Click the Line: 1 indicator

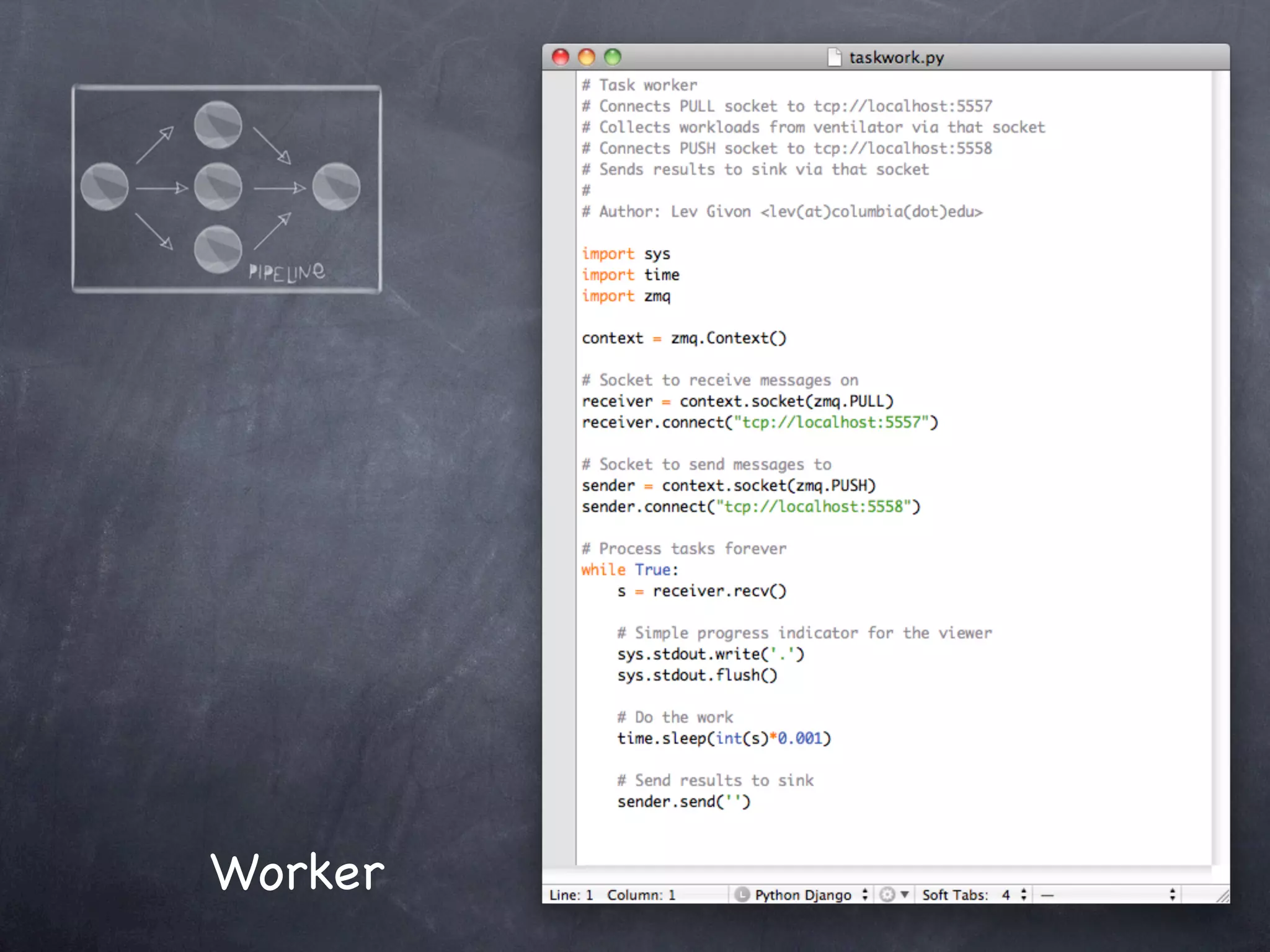click(x=571, y=895)
